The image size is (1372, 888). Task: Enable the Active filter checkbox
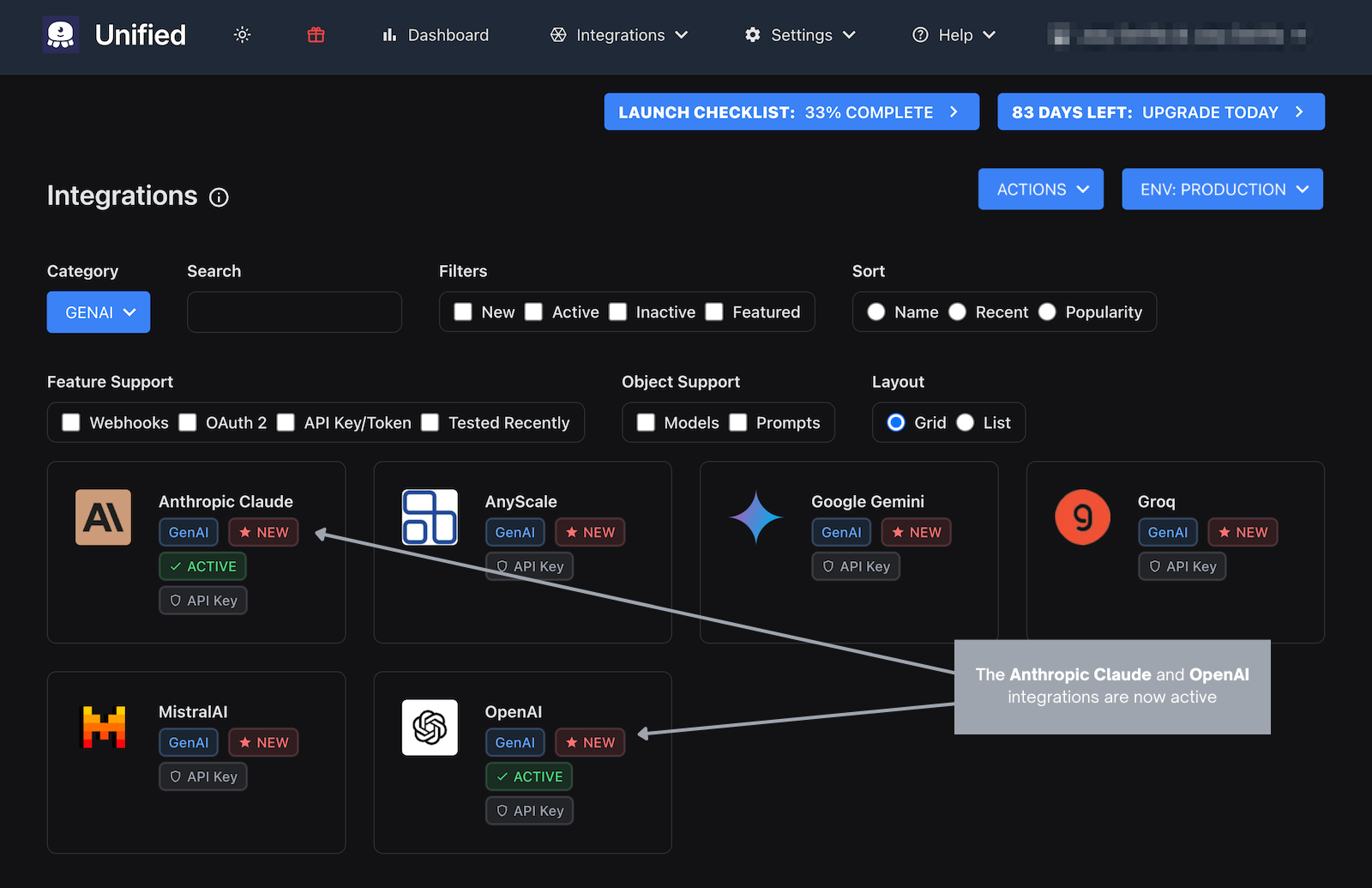coord(533,311)
